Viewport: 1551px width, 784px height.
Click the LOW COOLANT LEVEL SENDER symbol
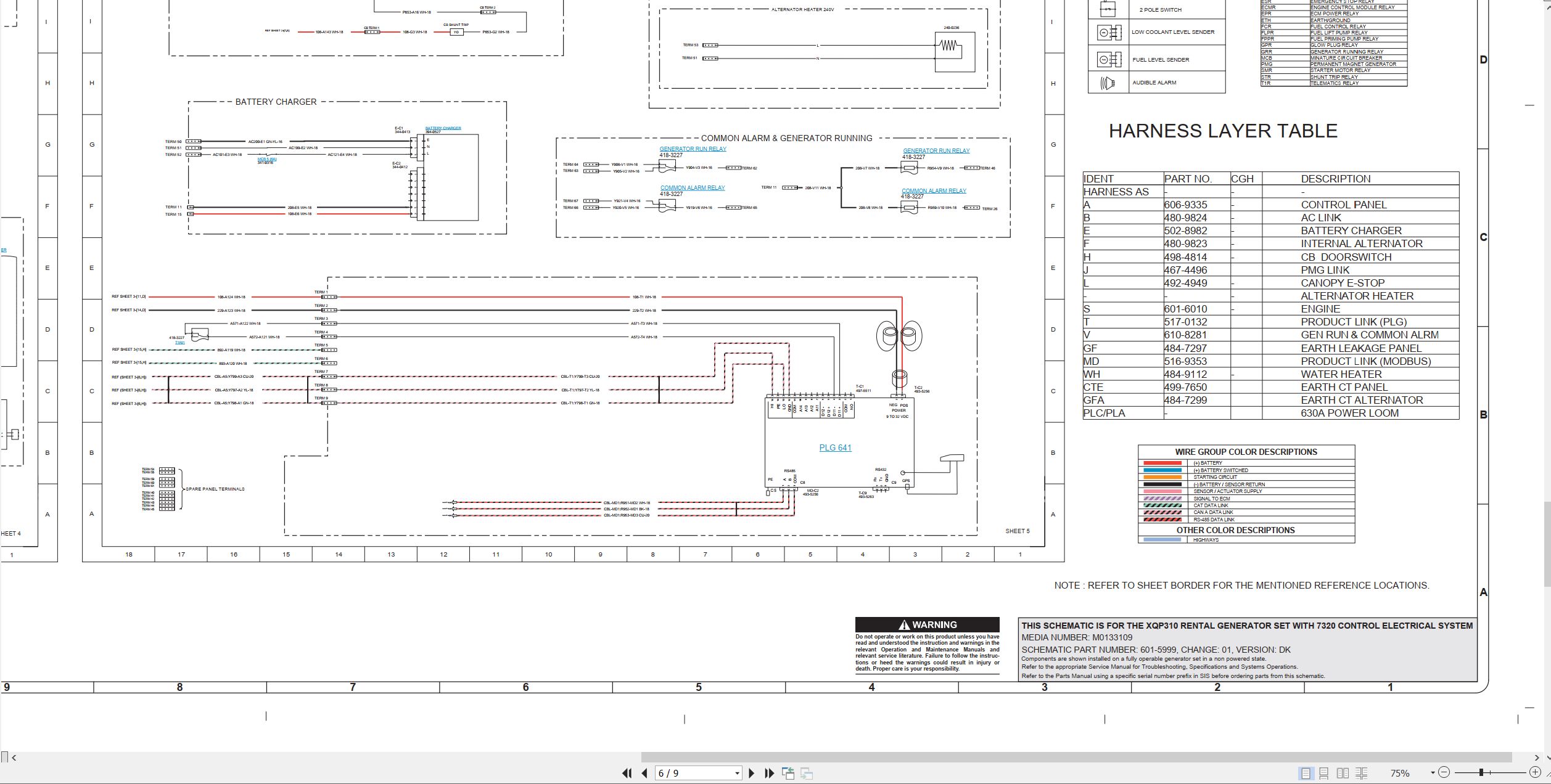[x=1109, y=32]
